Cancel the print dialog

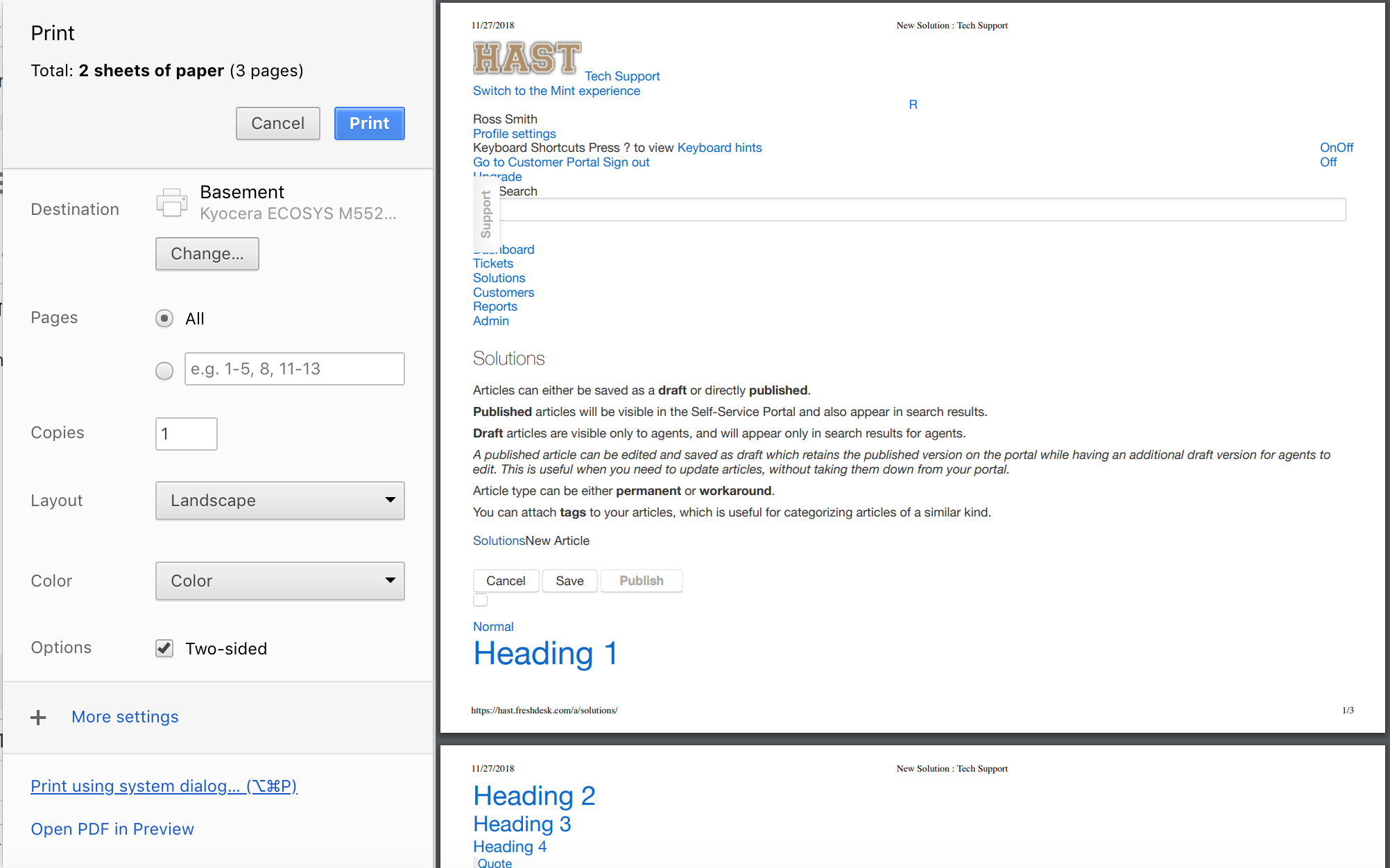[x=277, y=123]
